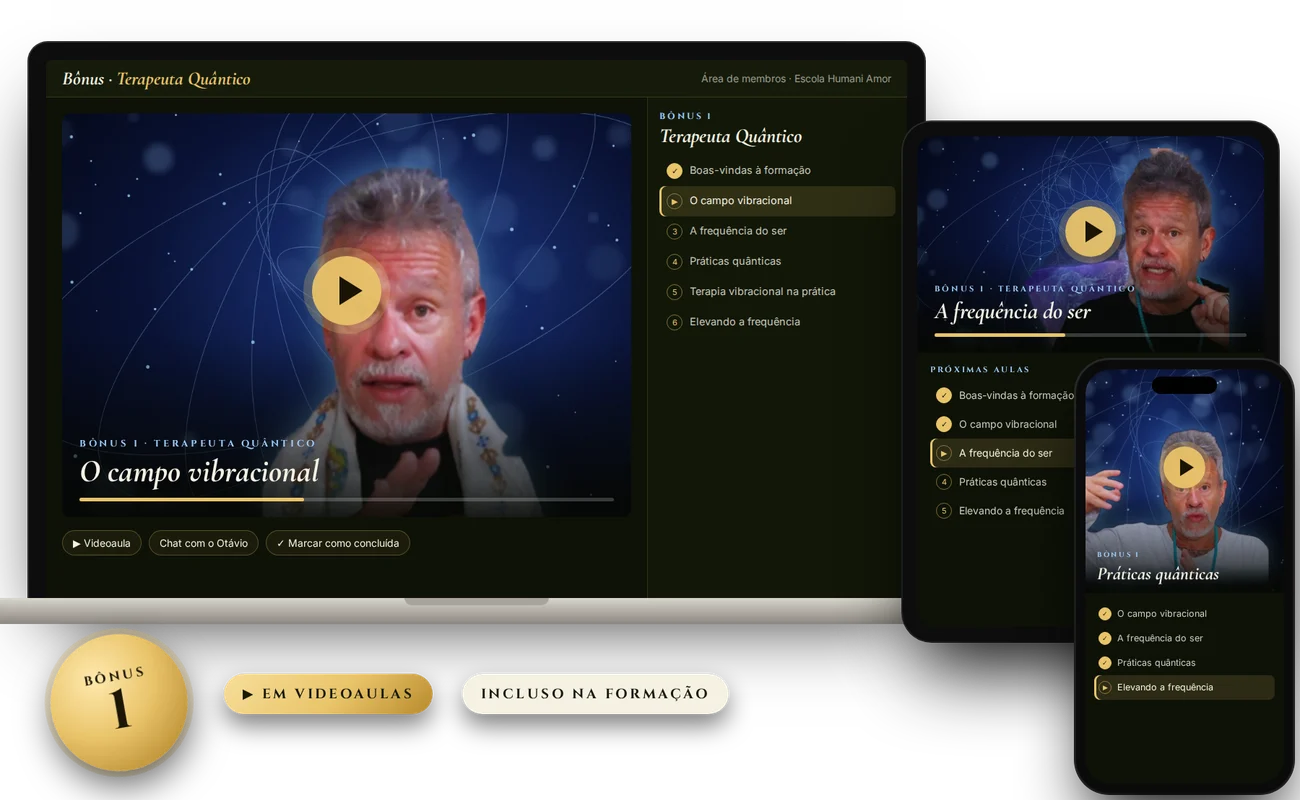Viewport: 1300px width, 800px height.
Task: Click number 4 icon beside tablet Práticas quânticas
Action: (x=943, y=482)
